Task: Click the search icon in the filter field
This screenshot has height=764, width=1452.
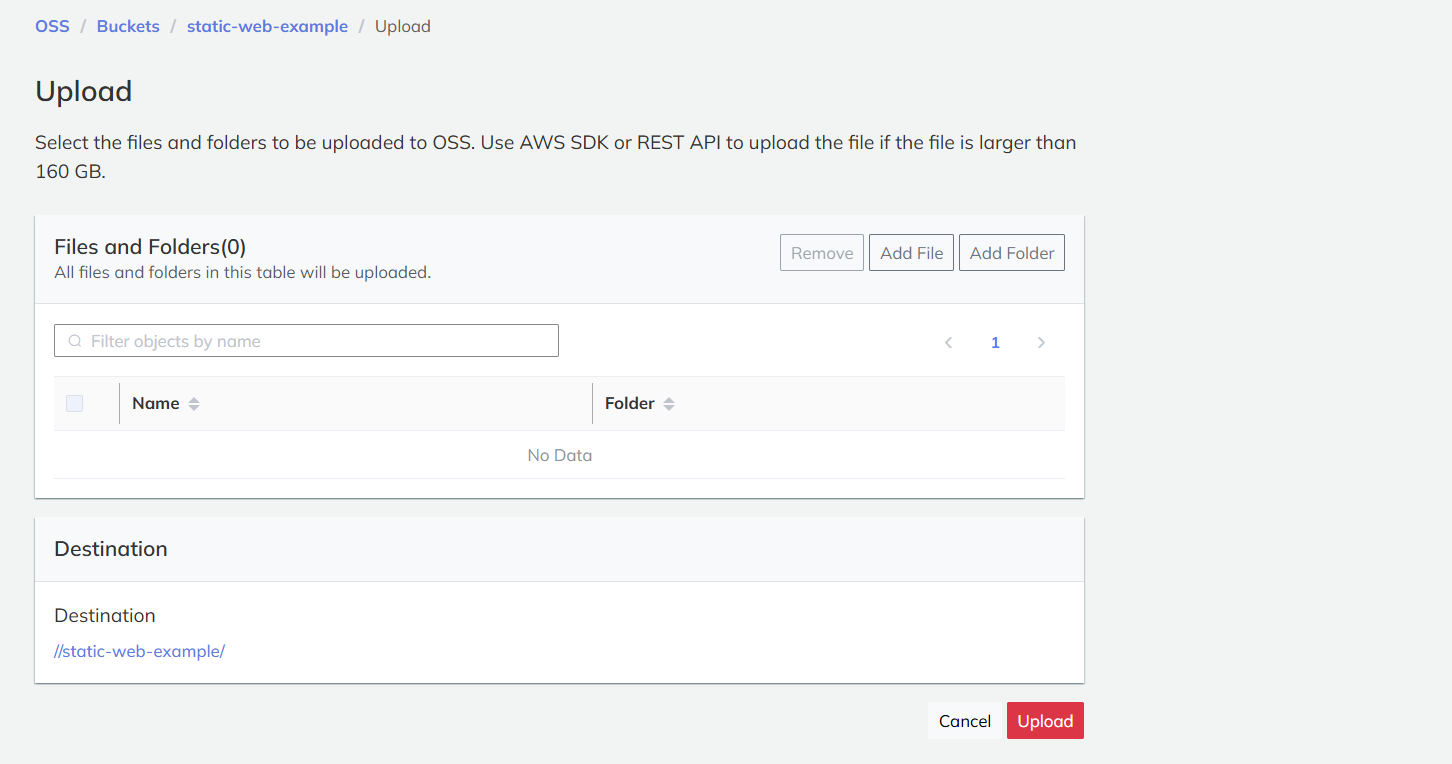Action: click(x=75, y=341)
